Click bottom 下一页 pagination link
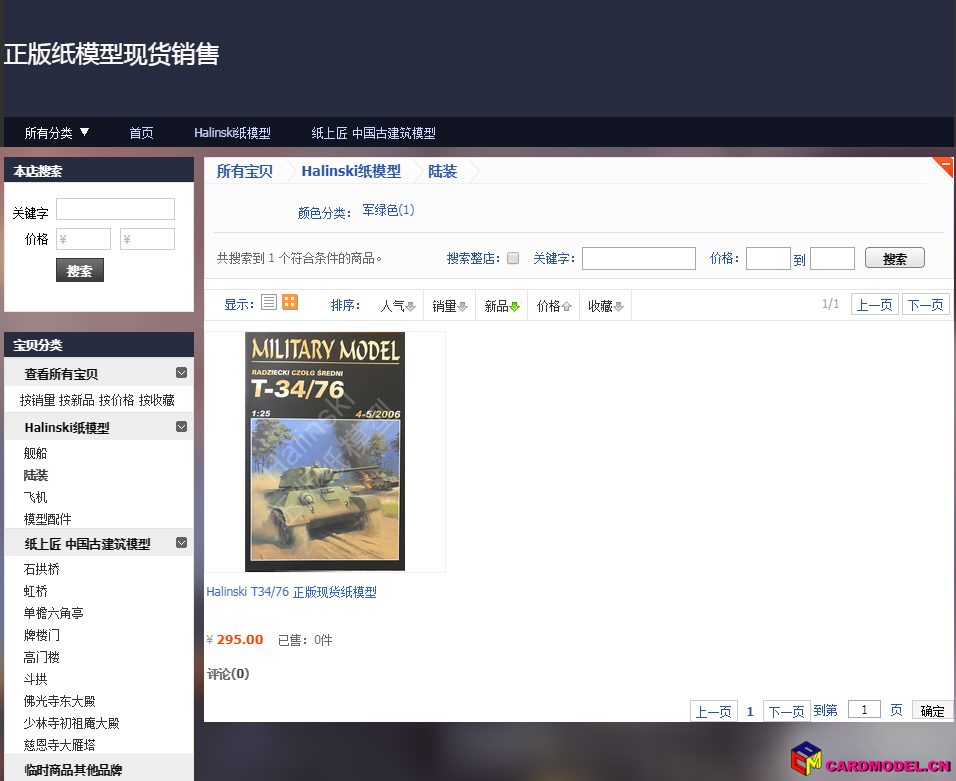Image resolution: width=956 pixels, height=781 pixels. tap(787, 711)
